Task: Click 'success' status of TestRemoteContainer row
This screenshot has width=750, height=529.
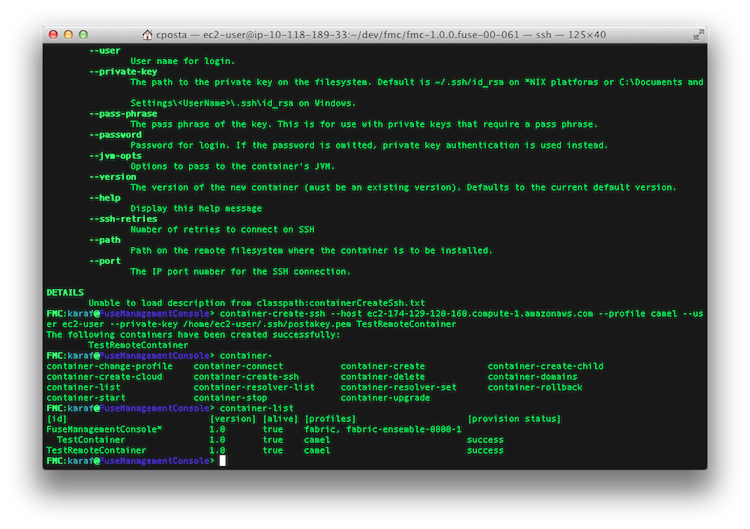Action: 485,451
